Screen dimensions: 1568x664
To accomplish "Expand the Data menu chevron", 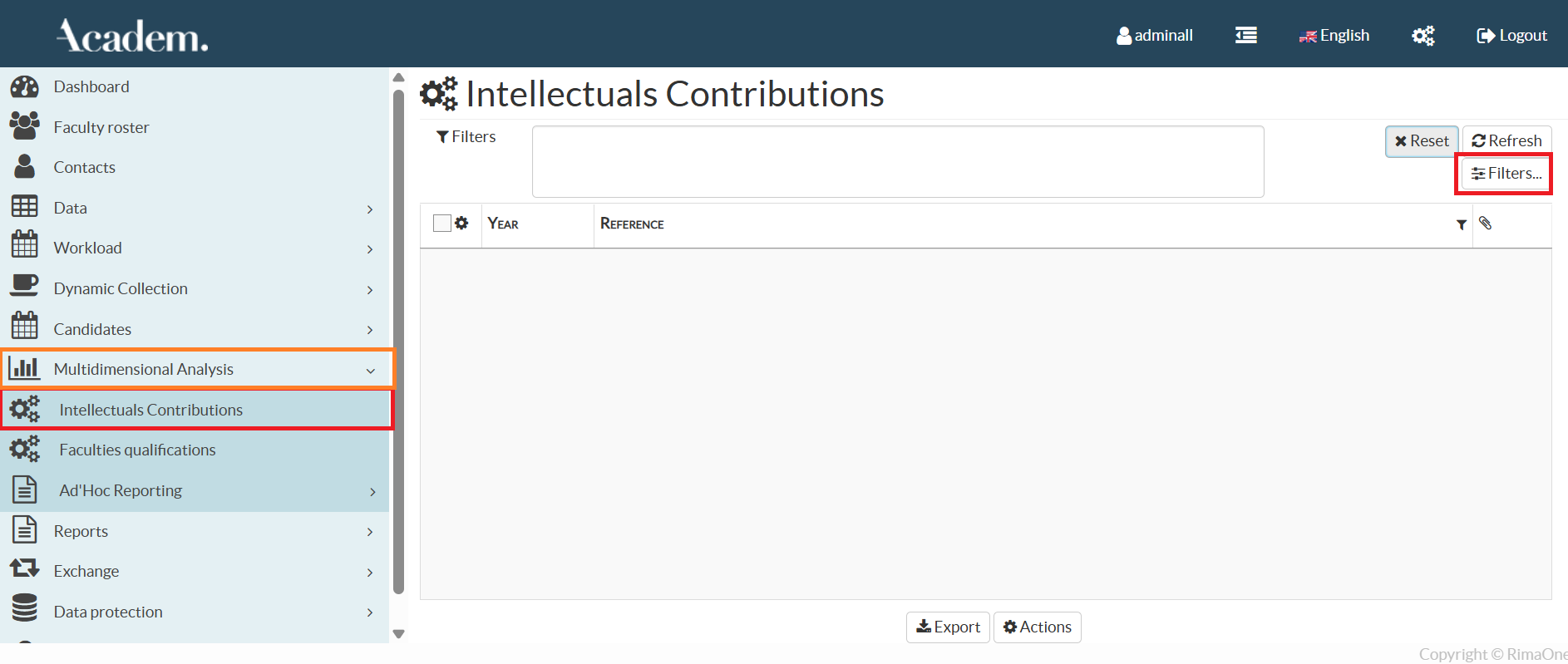I will click(370, 209).
